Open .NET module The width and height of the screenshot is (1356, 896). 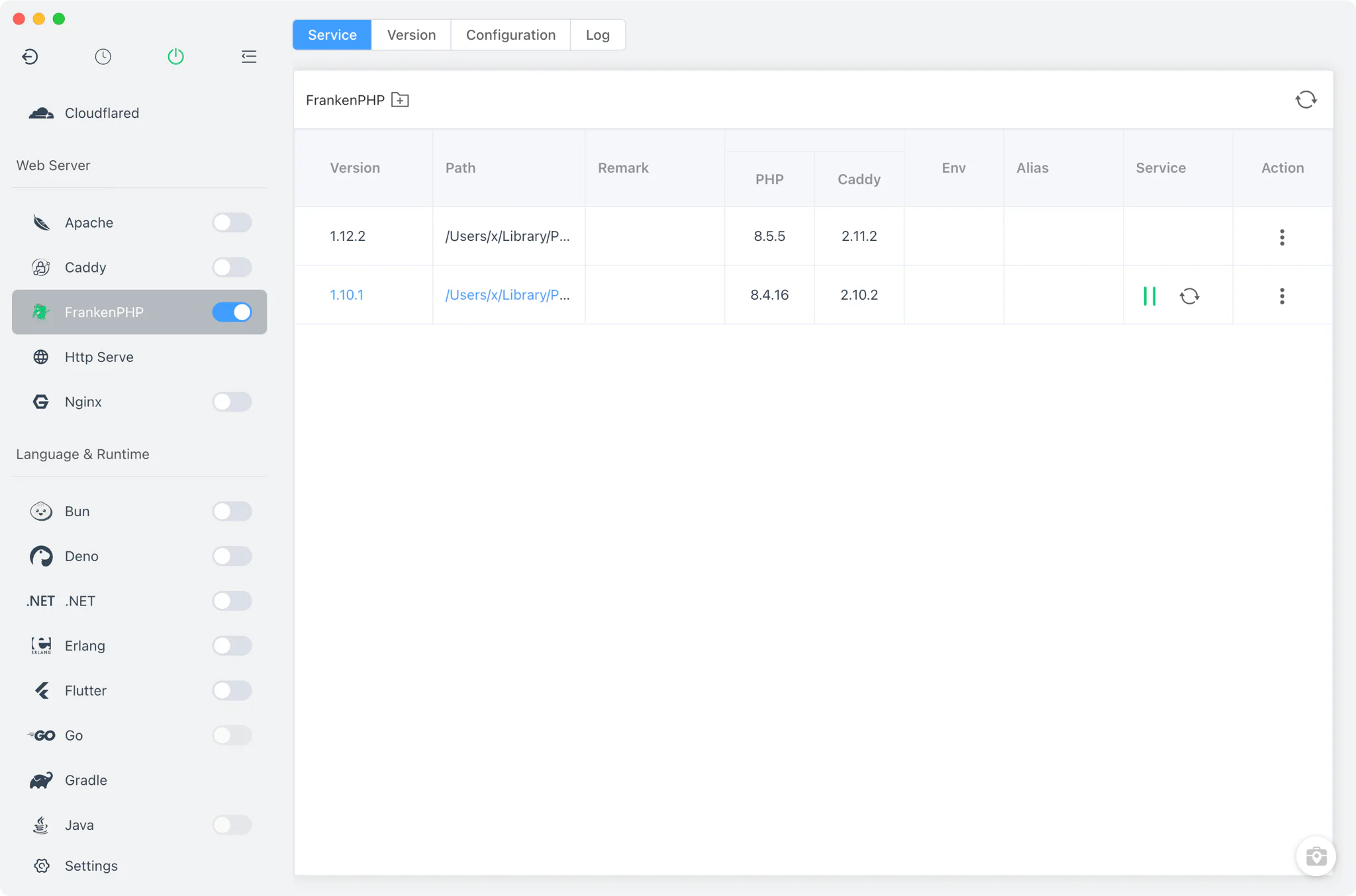coord(139,601)
